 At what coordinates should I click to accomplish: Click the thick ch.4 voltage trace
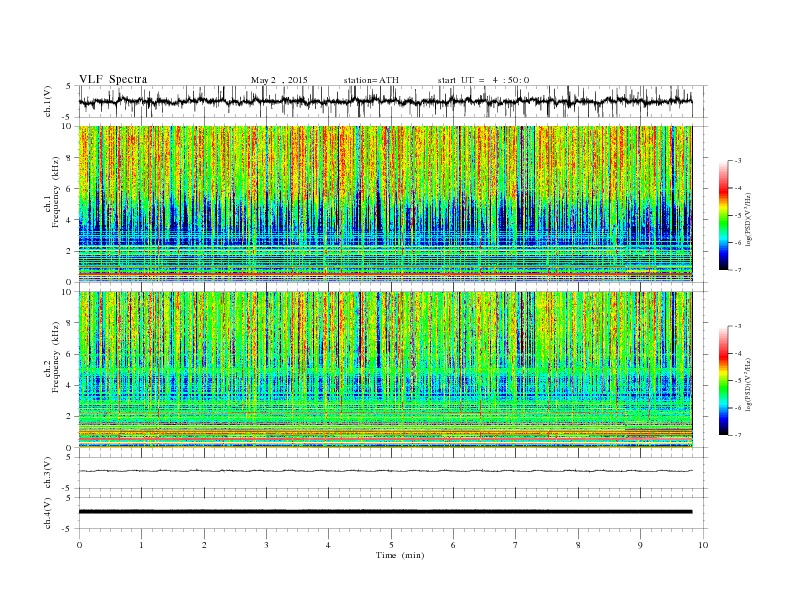click(x=385, y=512)
